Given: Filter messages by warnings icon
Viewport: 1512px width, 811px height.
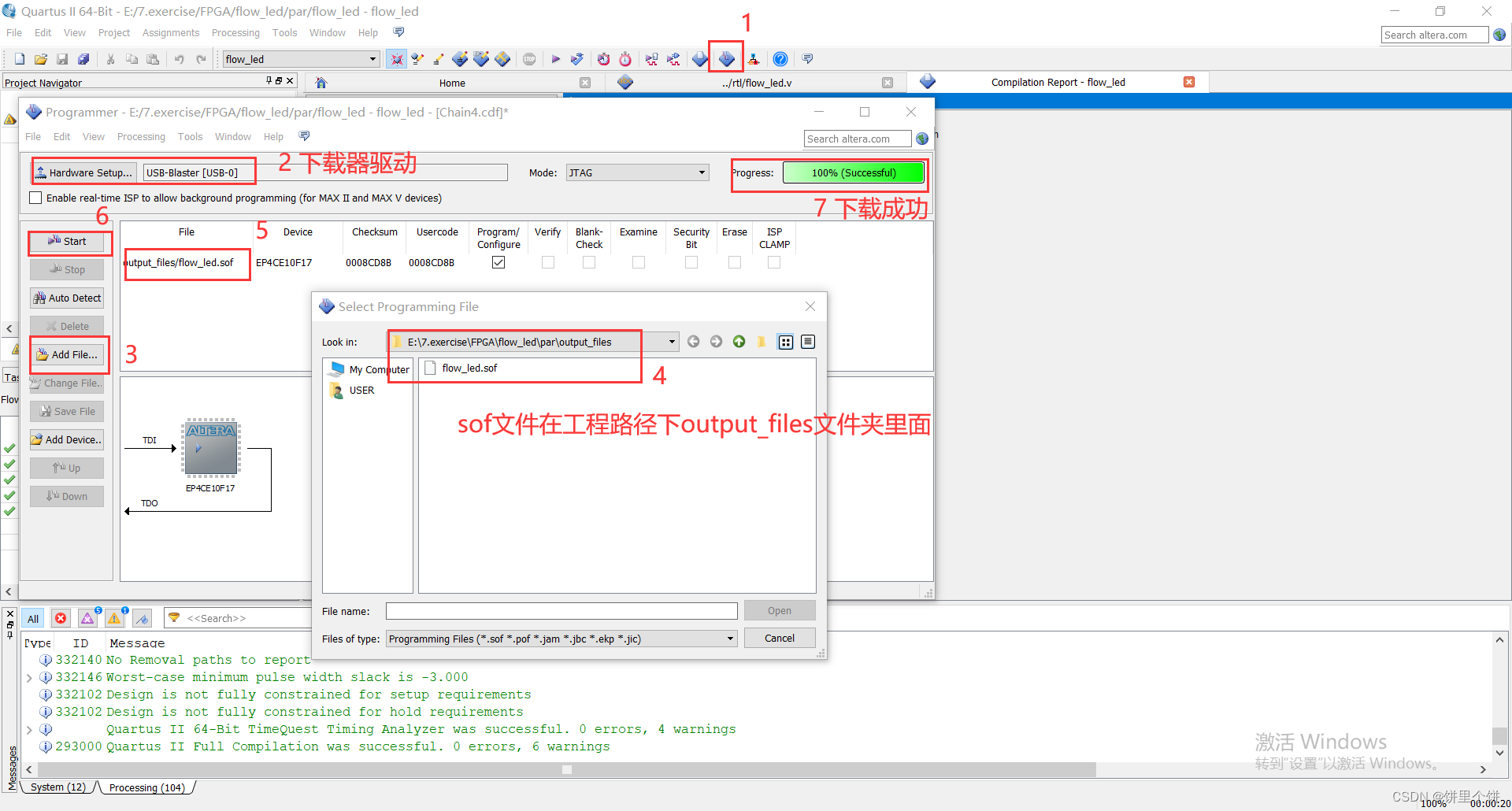Looking at the screenshot, I should coord(114,618).
